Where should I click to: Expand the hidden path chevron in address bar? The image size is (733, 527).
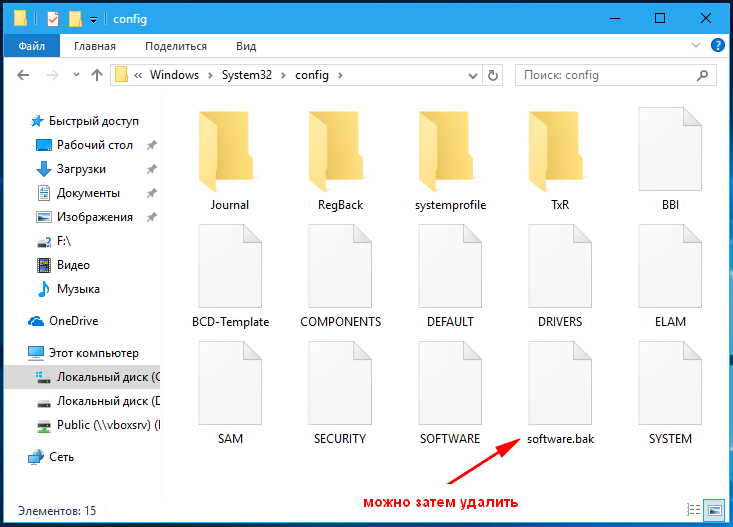[x=138, y=75]
